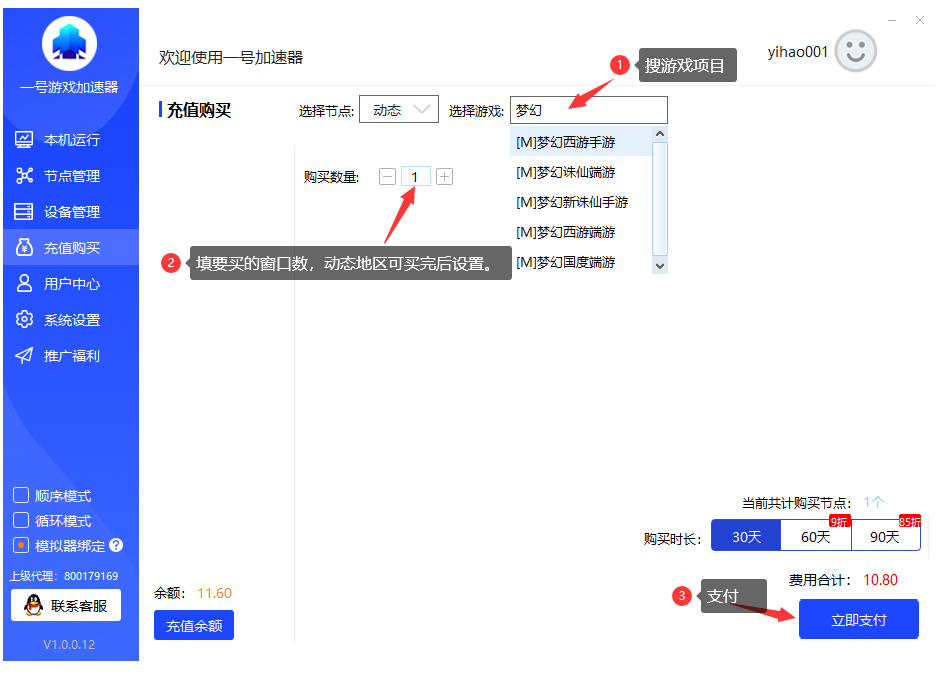Click the 推广福利 paper plane icon
Screen dimensions: 938x680
24,356
